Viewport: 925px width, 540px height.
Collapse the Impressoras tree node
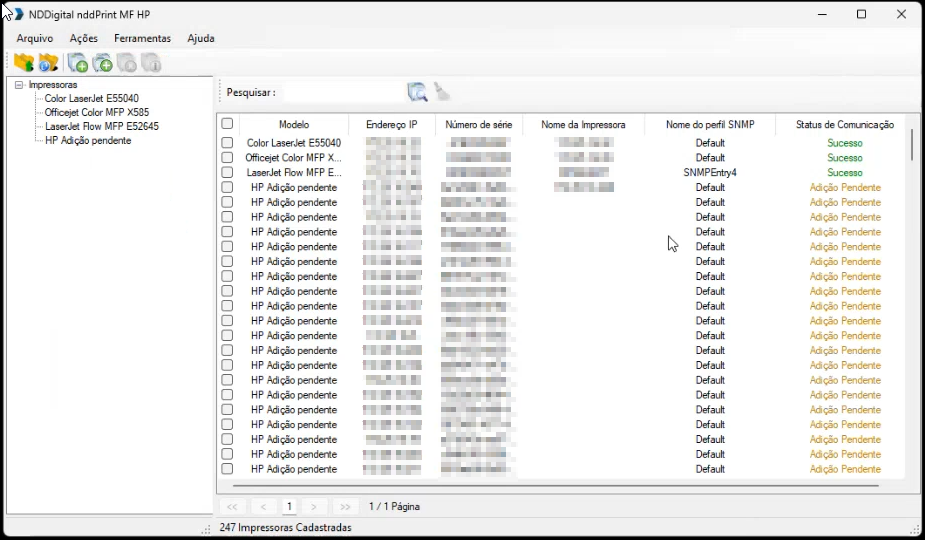[x=19, y=85]
